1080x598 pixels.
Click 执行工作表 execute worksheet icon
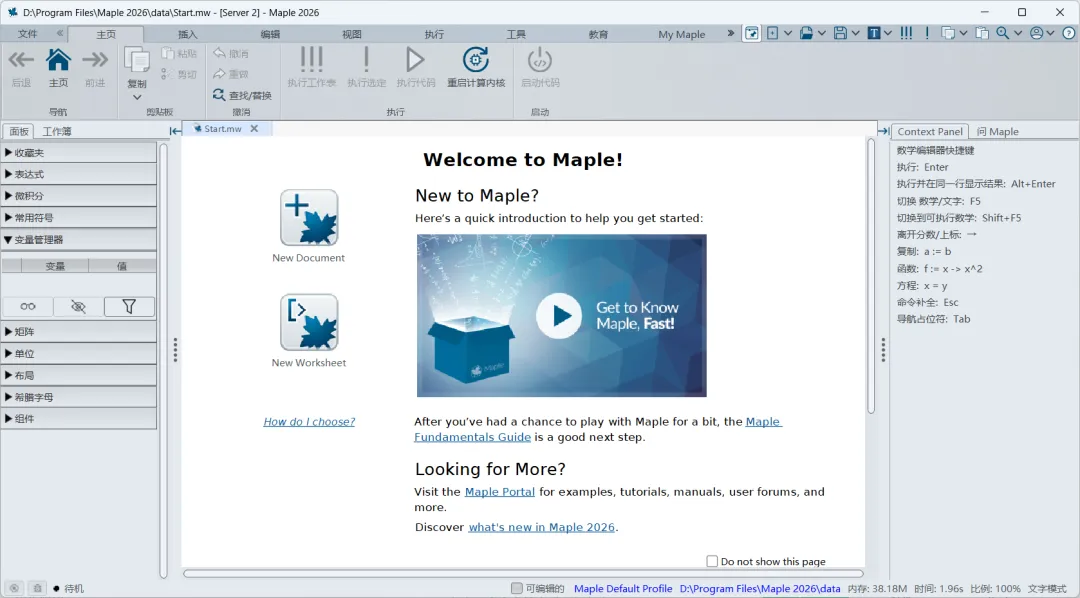tap(311, 60)
